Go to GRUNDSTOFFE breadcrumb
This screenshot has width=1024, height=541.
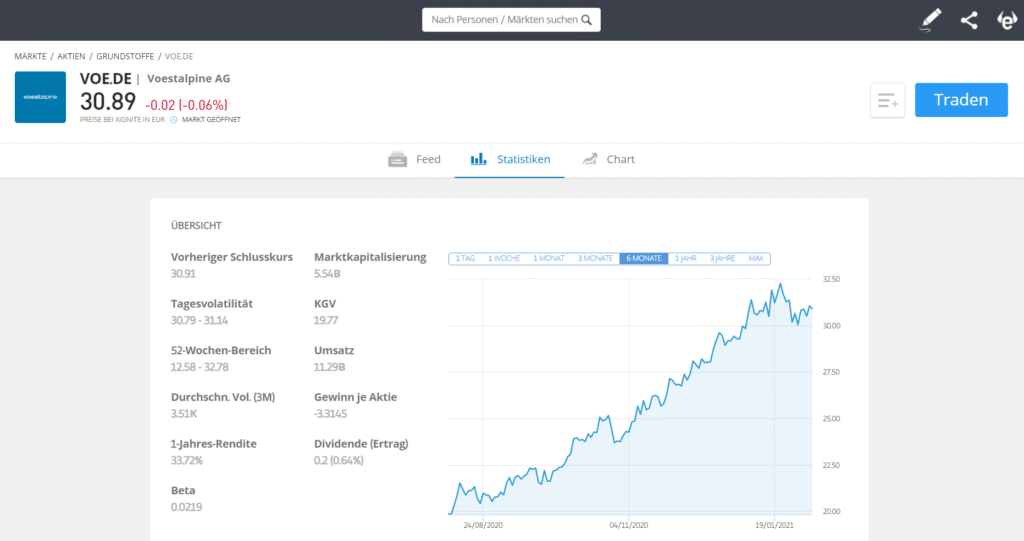click(x=125, y=56)
